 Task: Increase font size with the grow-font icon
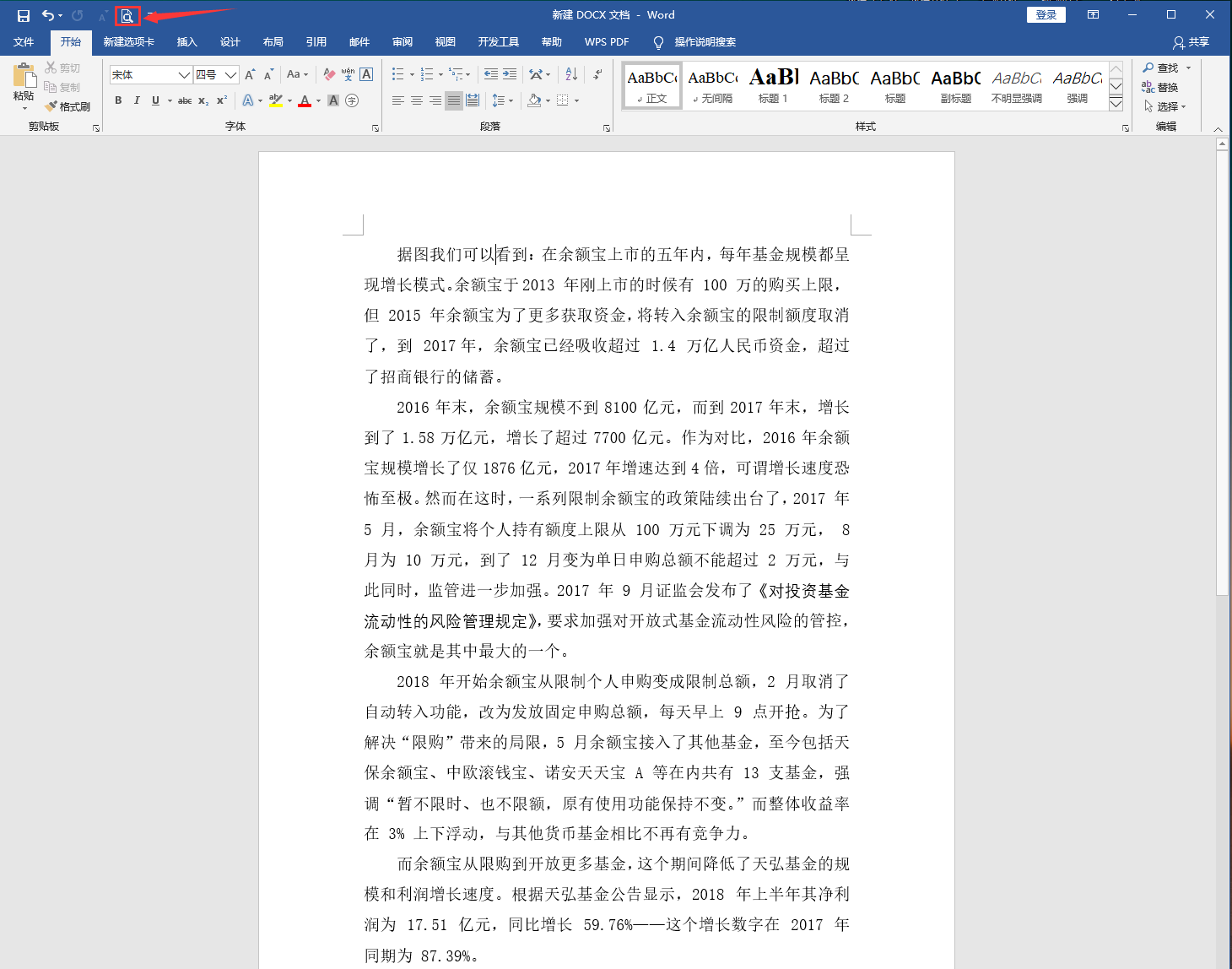[250, 75]
